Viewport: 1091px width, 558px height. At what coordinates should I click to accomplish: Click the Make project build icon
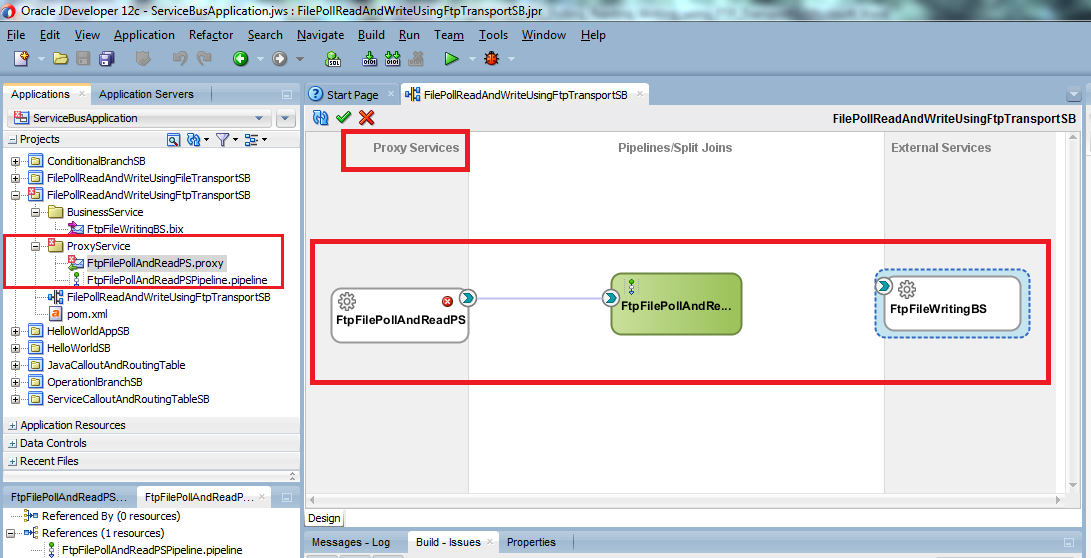[x=370, y=59]
